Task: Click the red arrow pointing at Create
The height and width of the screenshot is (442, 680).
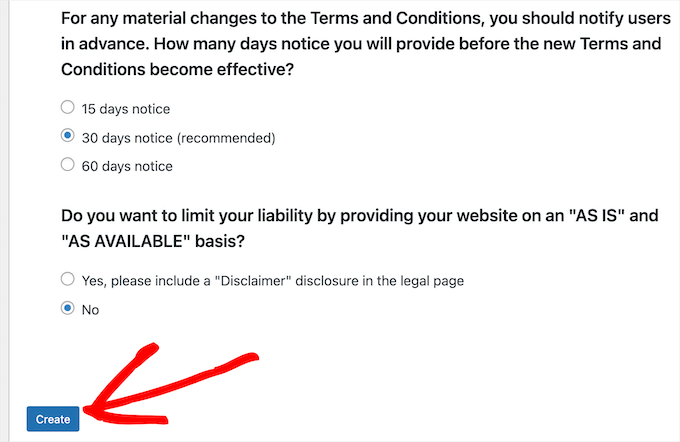Action: (x=169, y=384)
